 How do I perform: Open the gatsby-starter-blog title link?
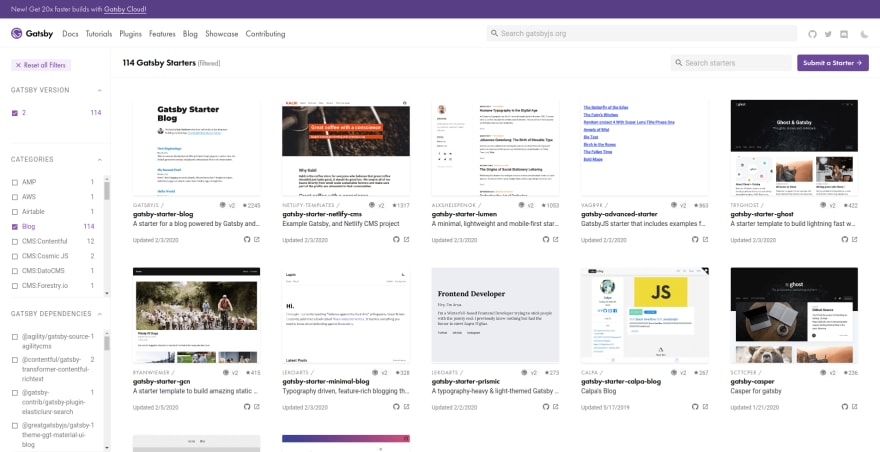click(x=163, y=214)
